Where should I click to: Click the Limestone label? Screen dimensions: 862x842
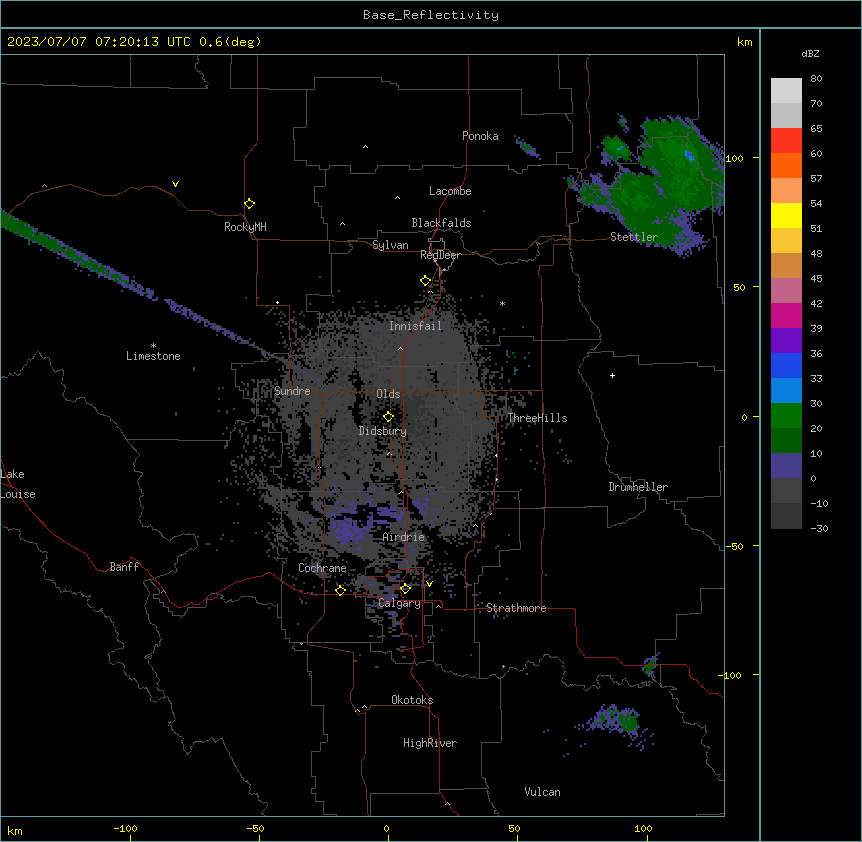coord(153,356)
